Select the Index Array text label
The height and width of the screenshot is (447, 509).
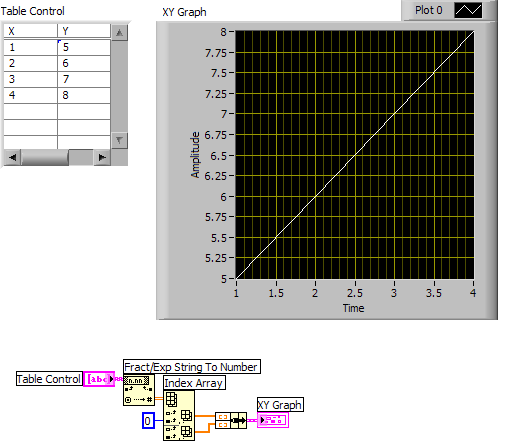click(x=194, y=383)
